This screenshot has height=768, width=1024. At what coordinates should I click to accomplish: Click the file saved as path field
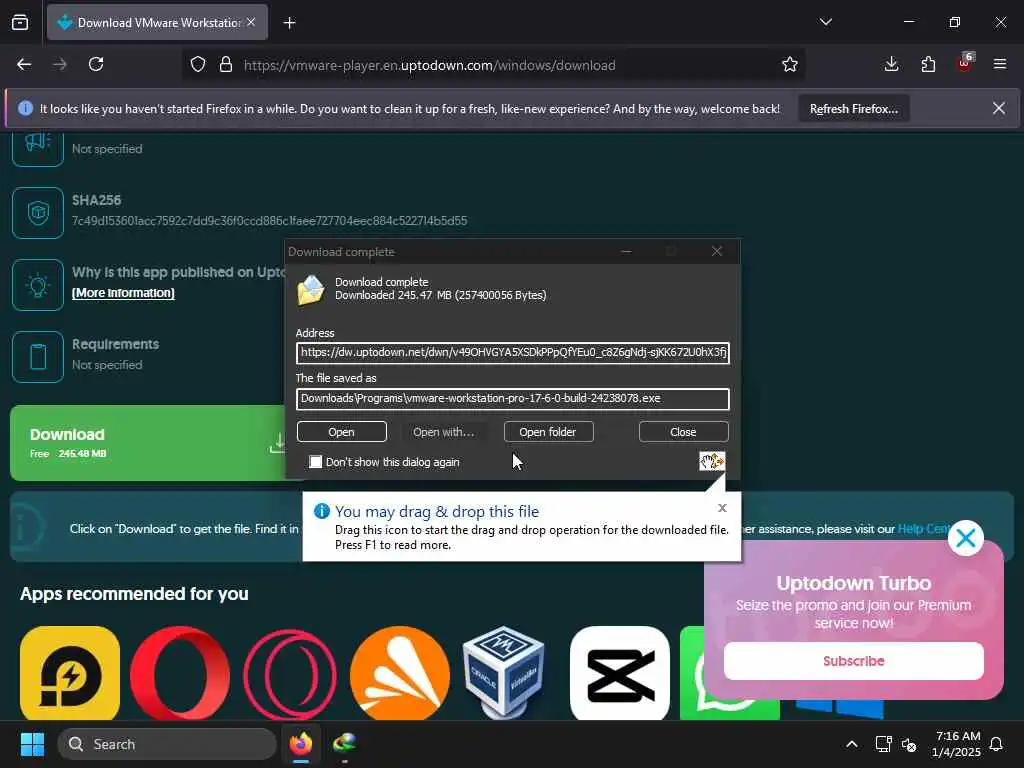pos(513,398)
